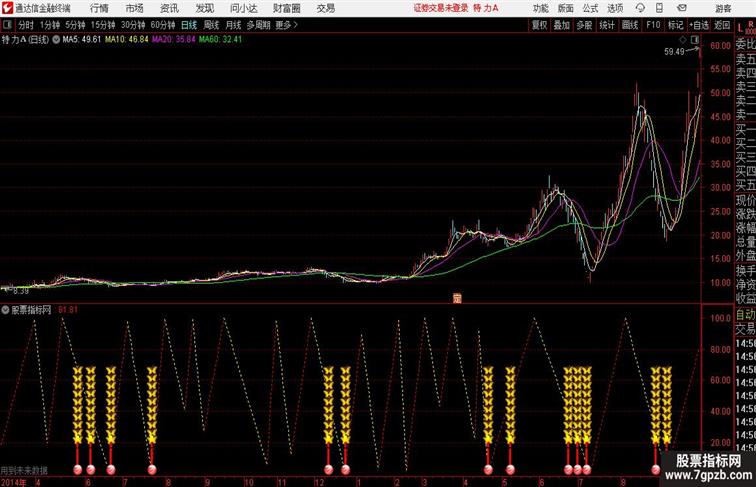Click the MA5: 49.61 value label

pos(81,40)
